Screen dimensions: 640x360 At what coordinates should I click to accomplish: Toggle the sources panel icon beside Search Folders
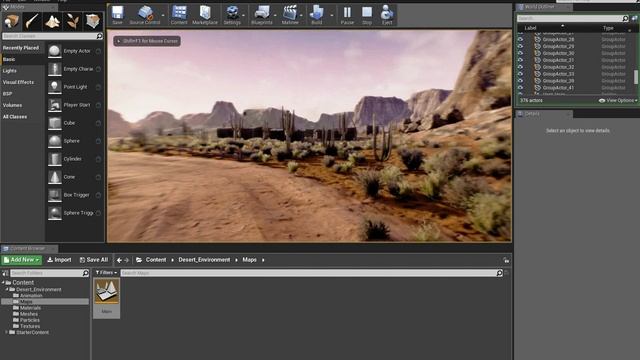(5, 273)
